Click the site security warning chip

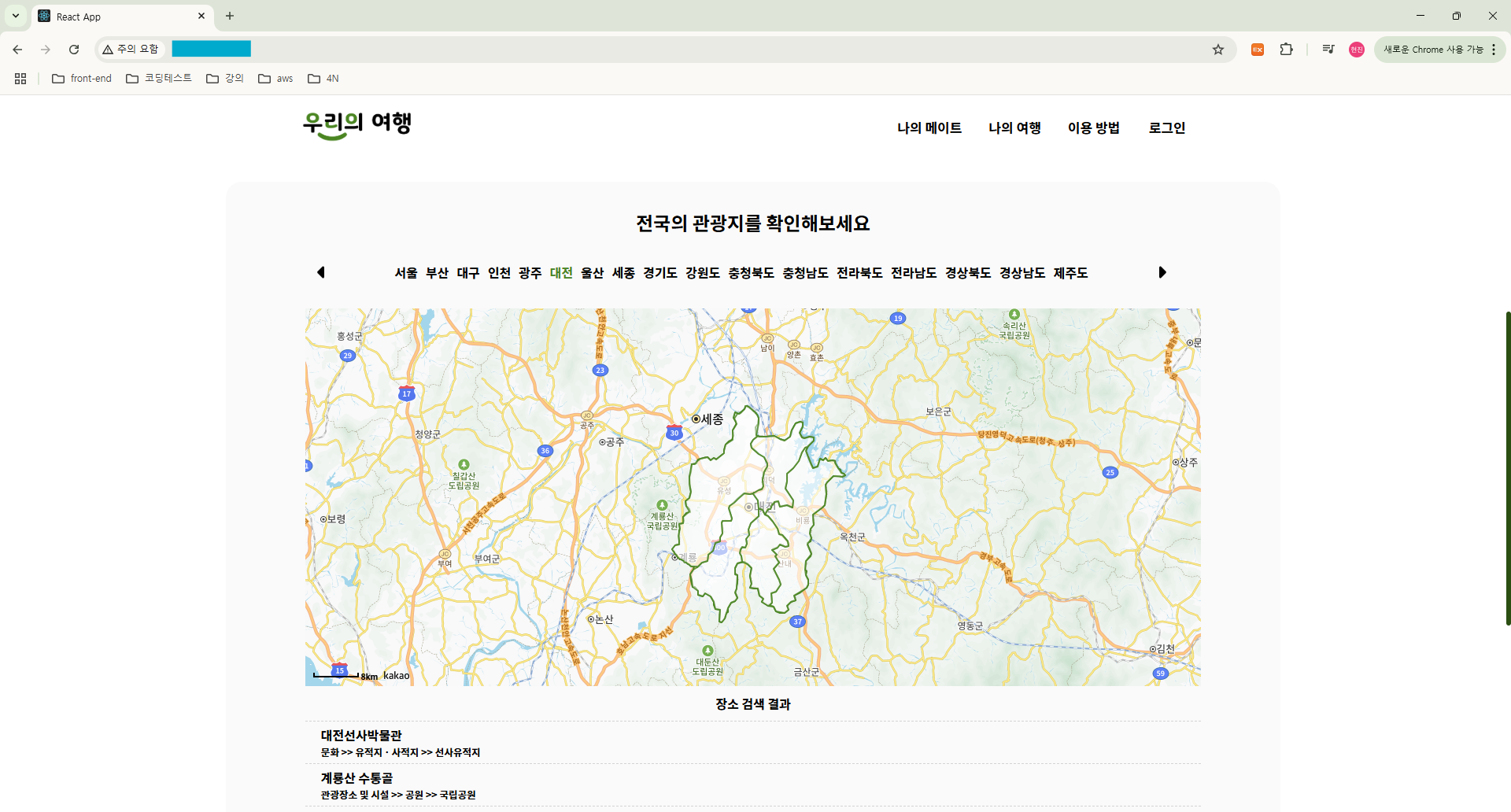(x=131, y=50)
